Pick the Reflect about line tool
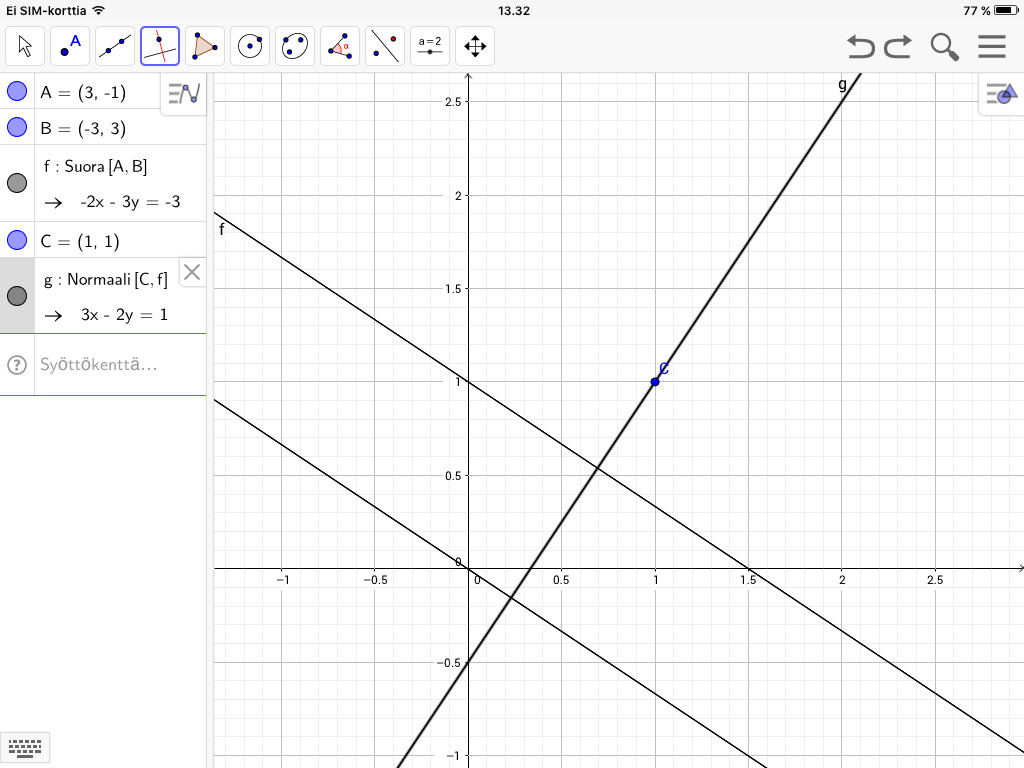This screenshot has height=768, width=1024. 385,45
